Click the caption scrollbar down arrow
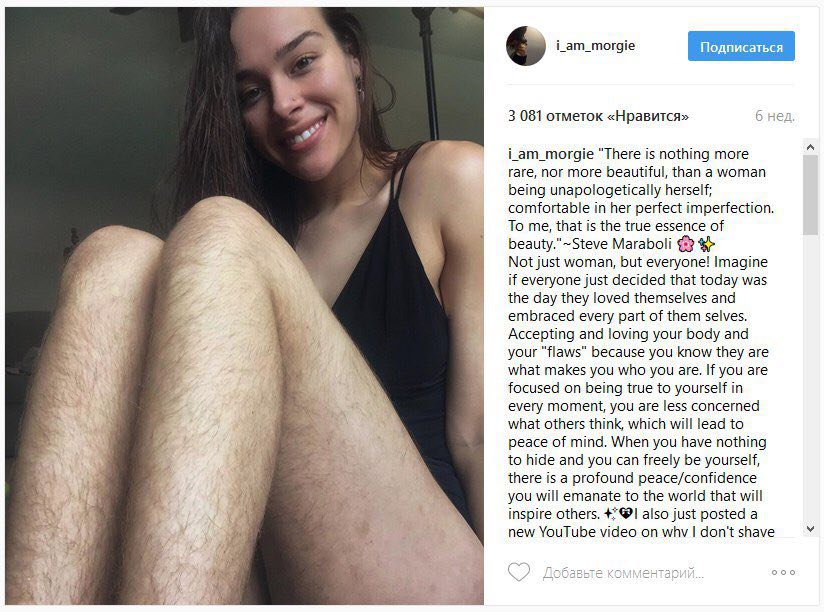This screenshot has width=824, height=612. 810,528
